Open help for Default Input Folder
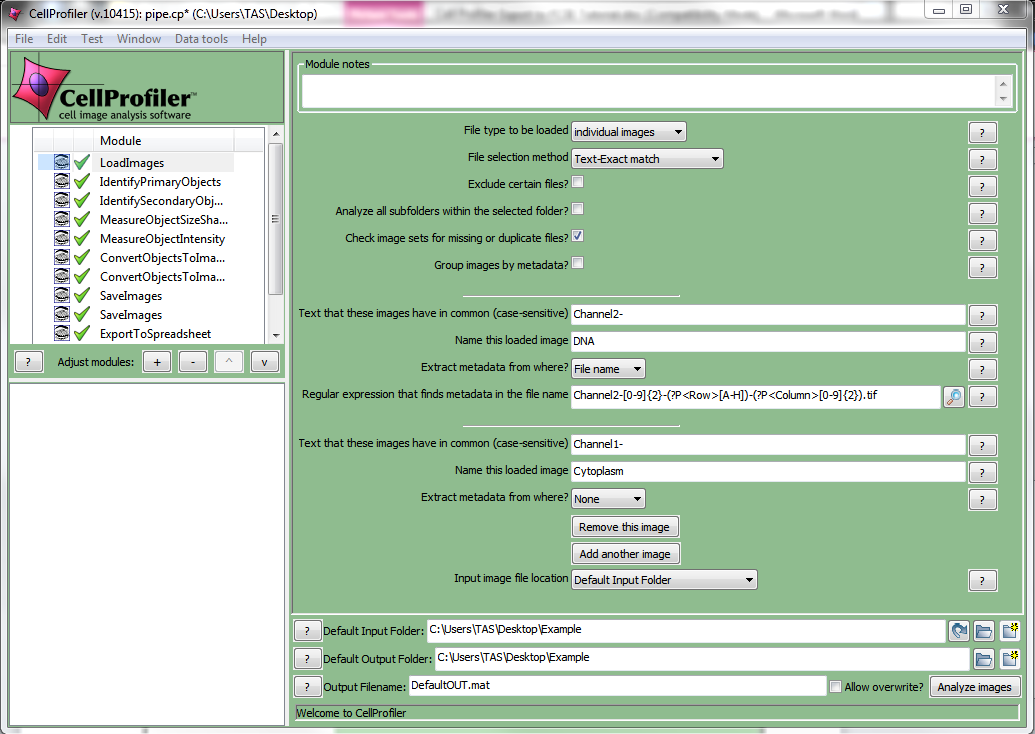Image resolution: width=1035 pixels, height=734 pixels. point(307,631)
